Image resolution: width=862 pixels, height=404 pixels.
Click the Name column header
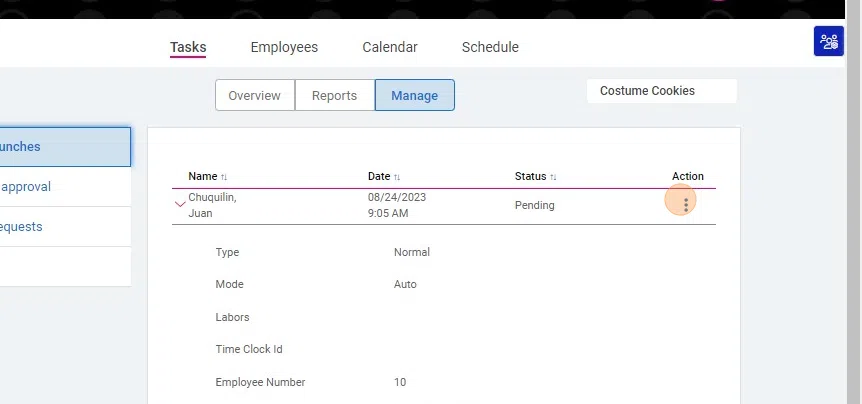pos(203,176)
